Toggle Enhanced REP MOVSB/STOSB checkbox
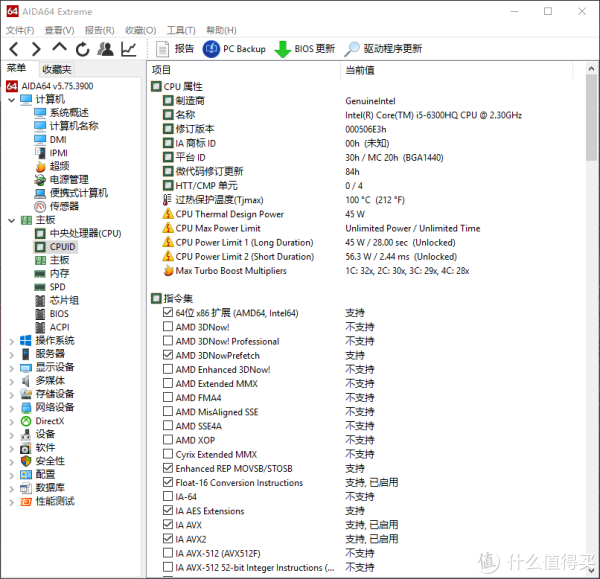 point(168,468)
